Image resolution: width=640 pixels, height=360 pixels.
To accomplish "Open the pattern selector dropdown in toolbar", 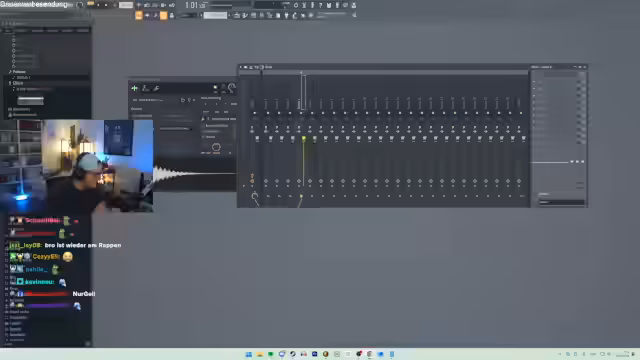I will coord(215,16).
